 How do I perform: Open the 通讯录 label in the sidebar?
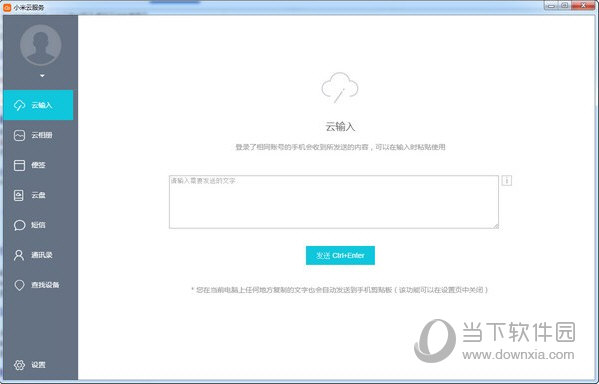pos(42,255)
